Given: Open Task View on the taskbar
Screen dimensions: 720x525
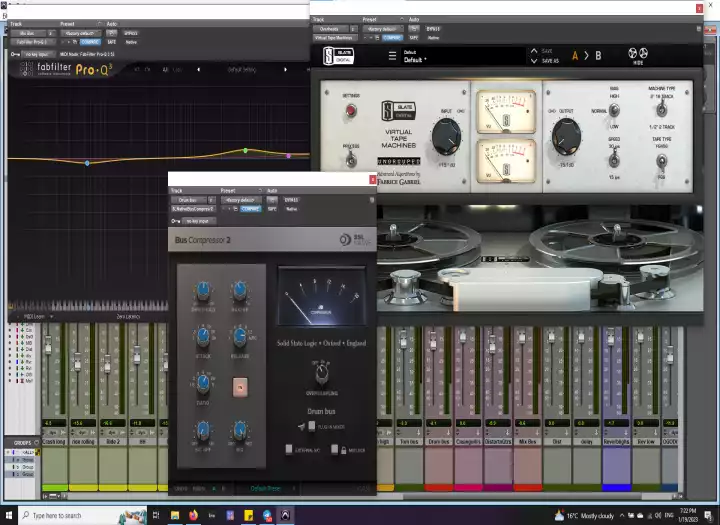Looking at the screenshot, I should [156, 515].
